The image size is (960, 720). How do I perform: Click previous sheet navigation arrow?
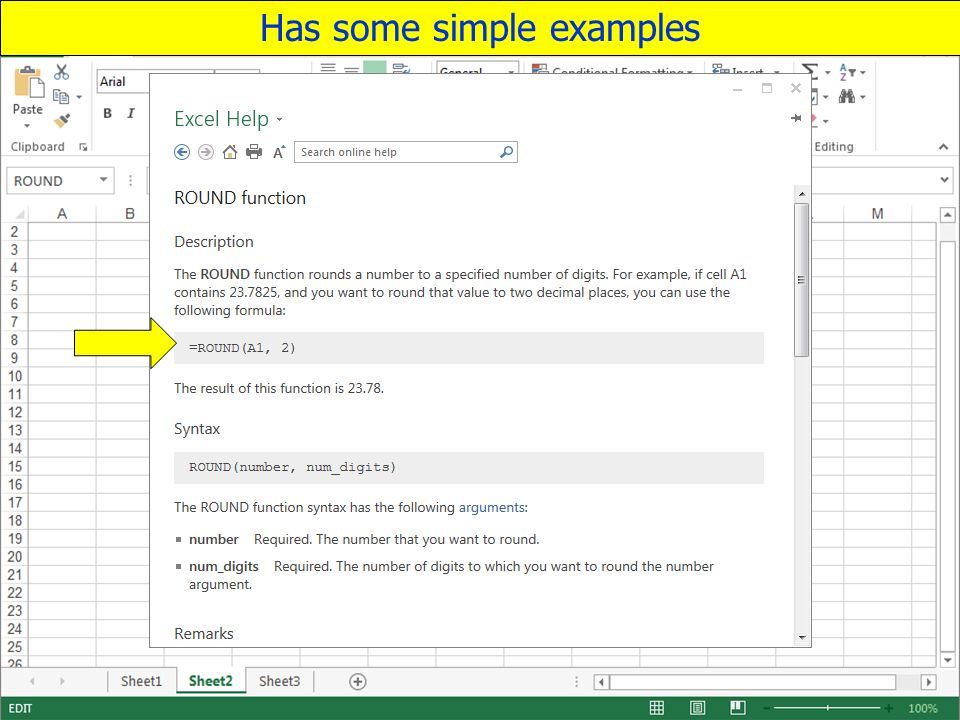32,681
